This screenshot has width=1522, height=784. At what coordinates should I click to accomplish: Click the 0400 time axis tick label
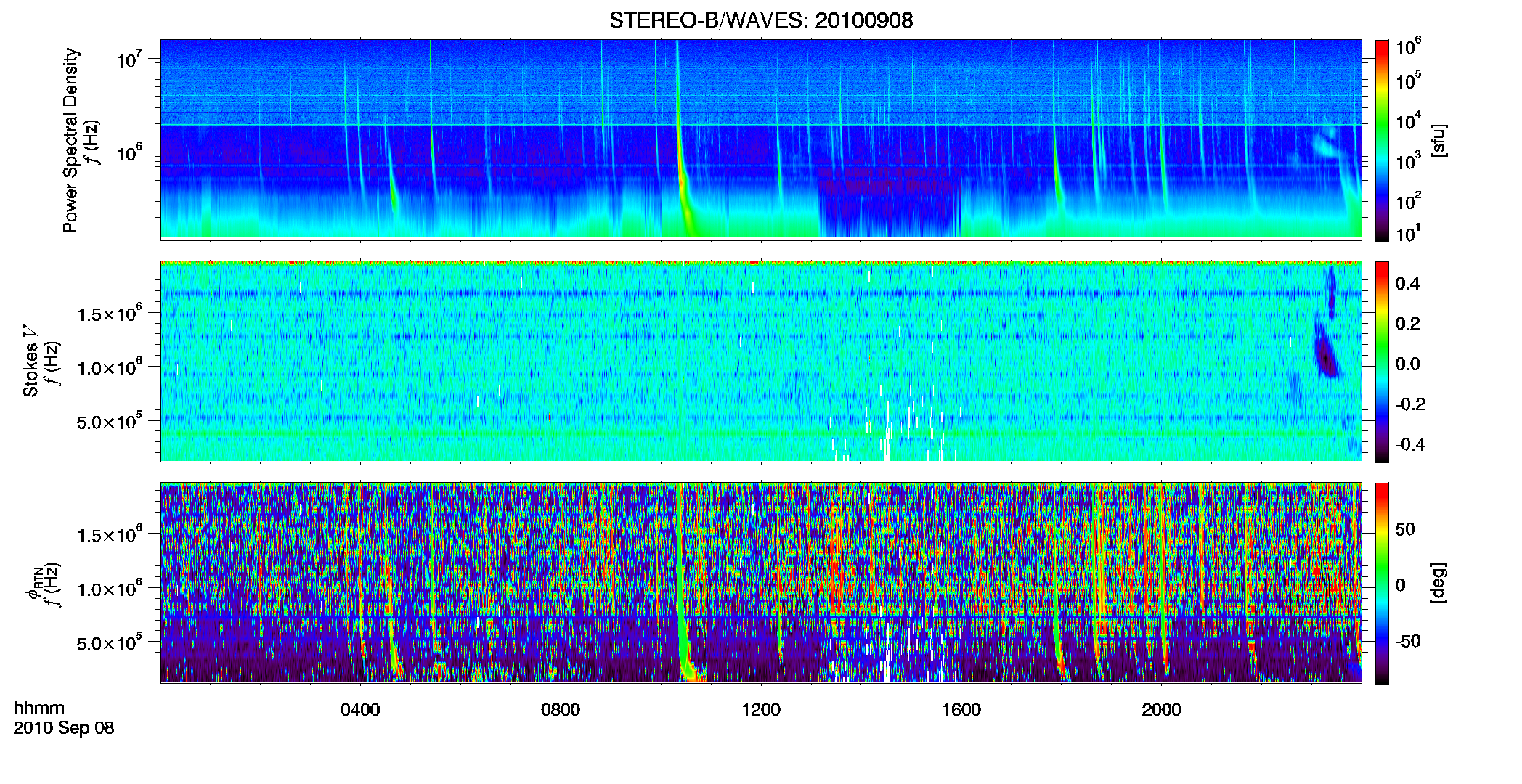(x=360, y=710)
